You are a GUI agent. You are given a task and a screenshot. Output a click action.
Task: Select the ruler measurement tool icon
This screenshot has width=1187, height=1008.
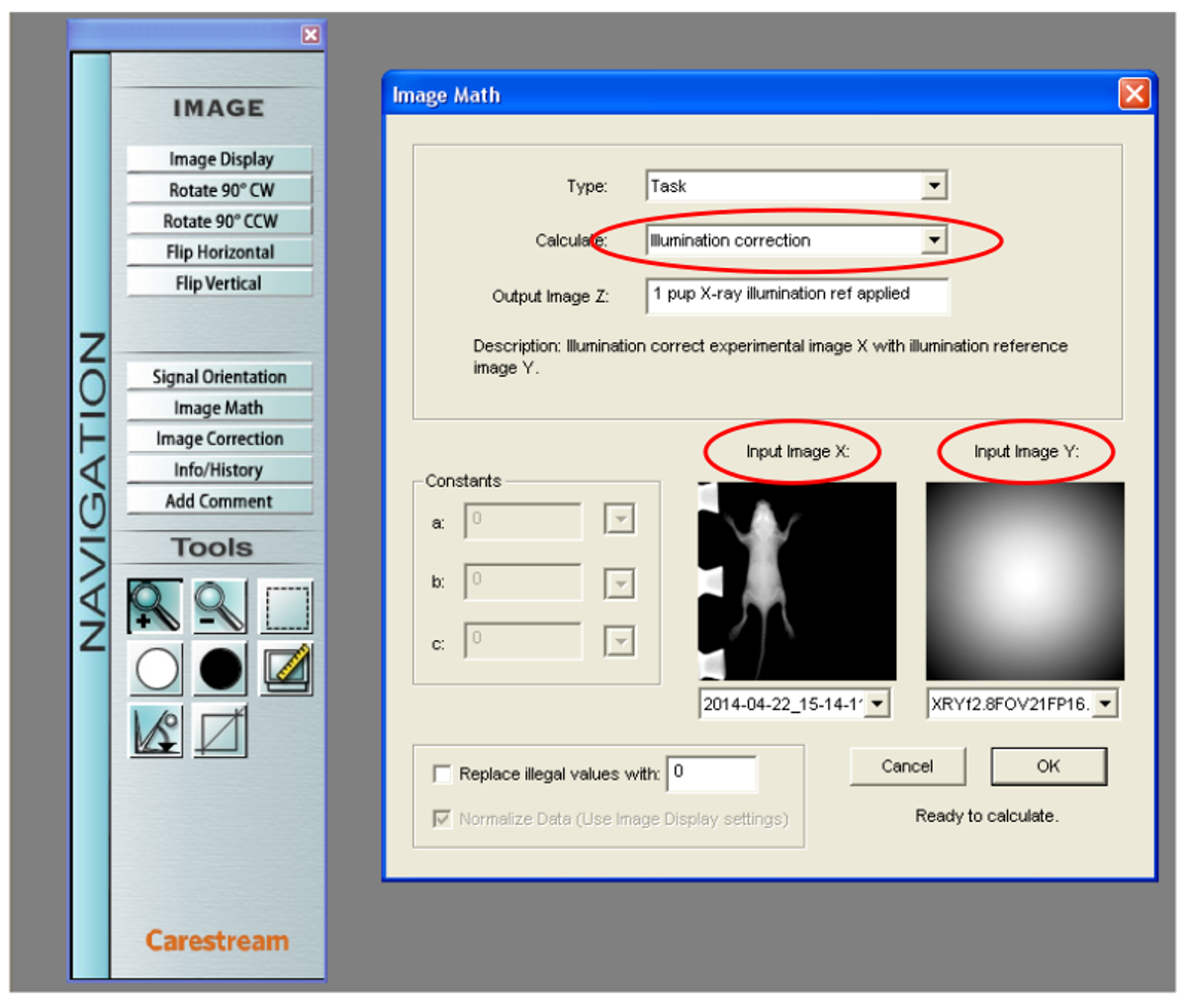click(x=287, y=669)
